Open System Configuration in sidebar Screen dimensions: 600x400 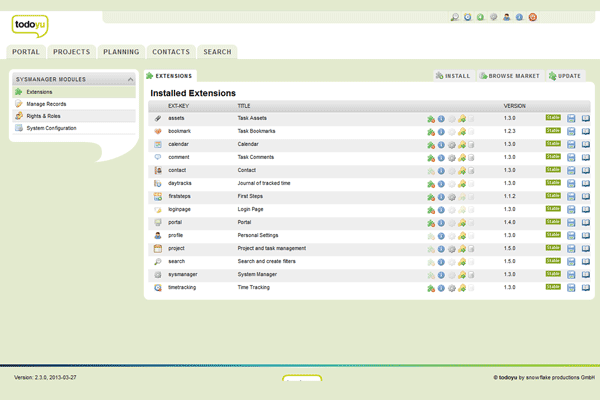(51, 128)
